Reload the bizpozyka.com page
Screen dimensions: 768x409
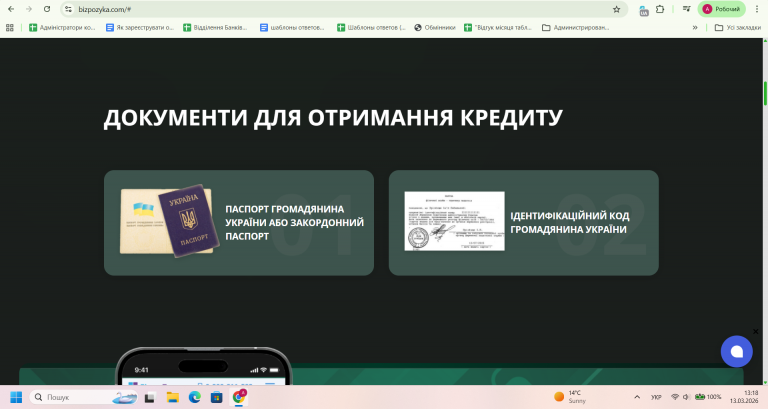[x=47, y=9]
